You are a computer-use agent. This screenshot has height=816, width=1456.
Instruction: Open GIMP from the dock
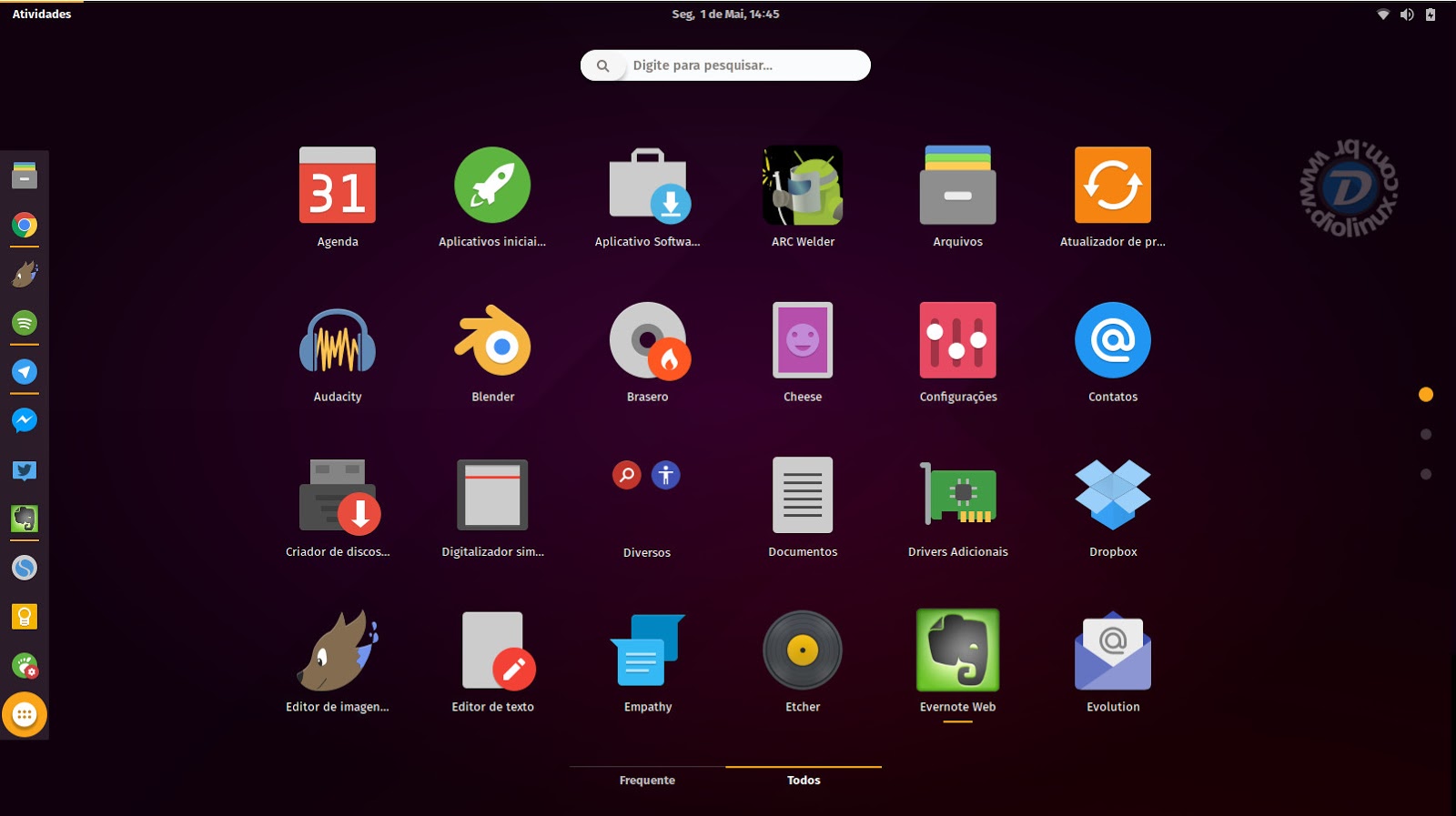[25, 274]
